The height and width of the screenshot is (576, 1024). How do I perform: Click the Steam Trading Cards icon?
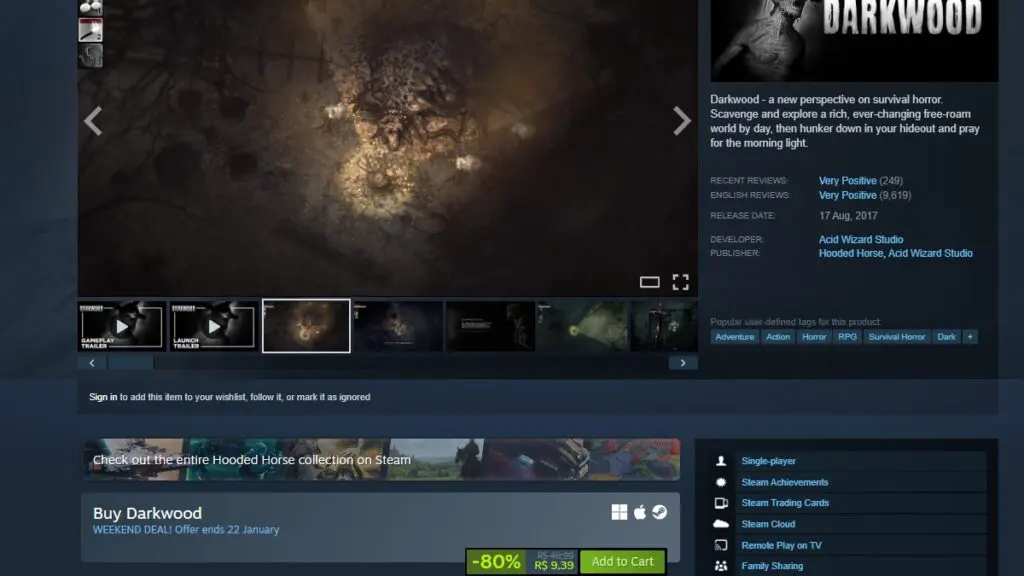click(720, 503)
